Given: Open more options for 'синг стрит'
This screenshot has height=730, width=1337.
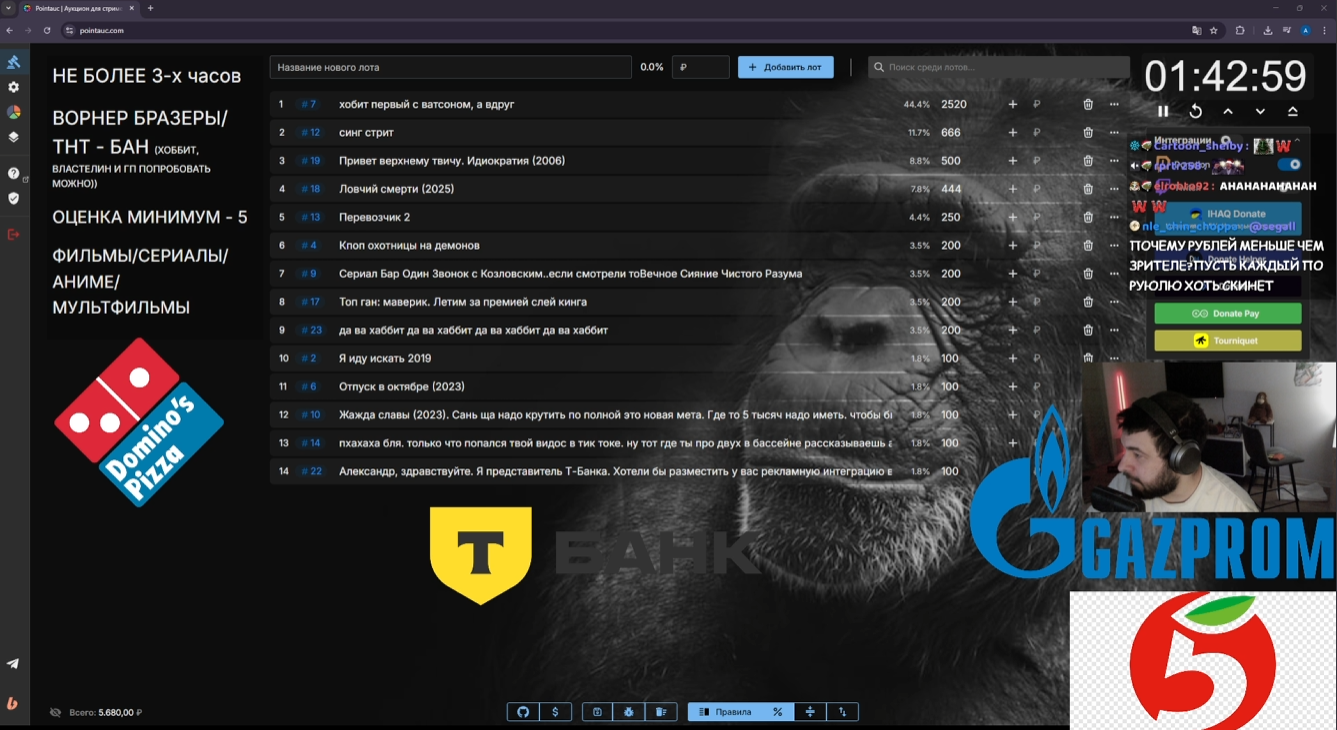Looking at the screenshot, I should (x=1114, y=132).
